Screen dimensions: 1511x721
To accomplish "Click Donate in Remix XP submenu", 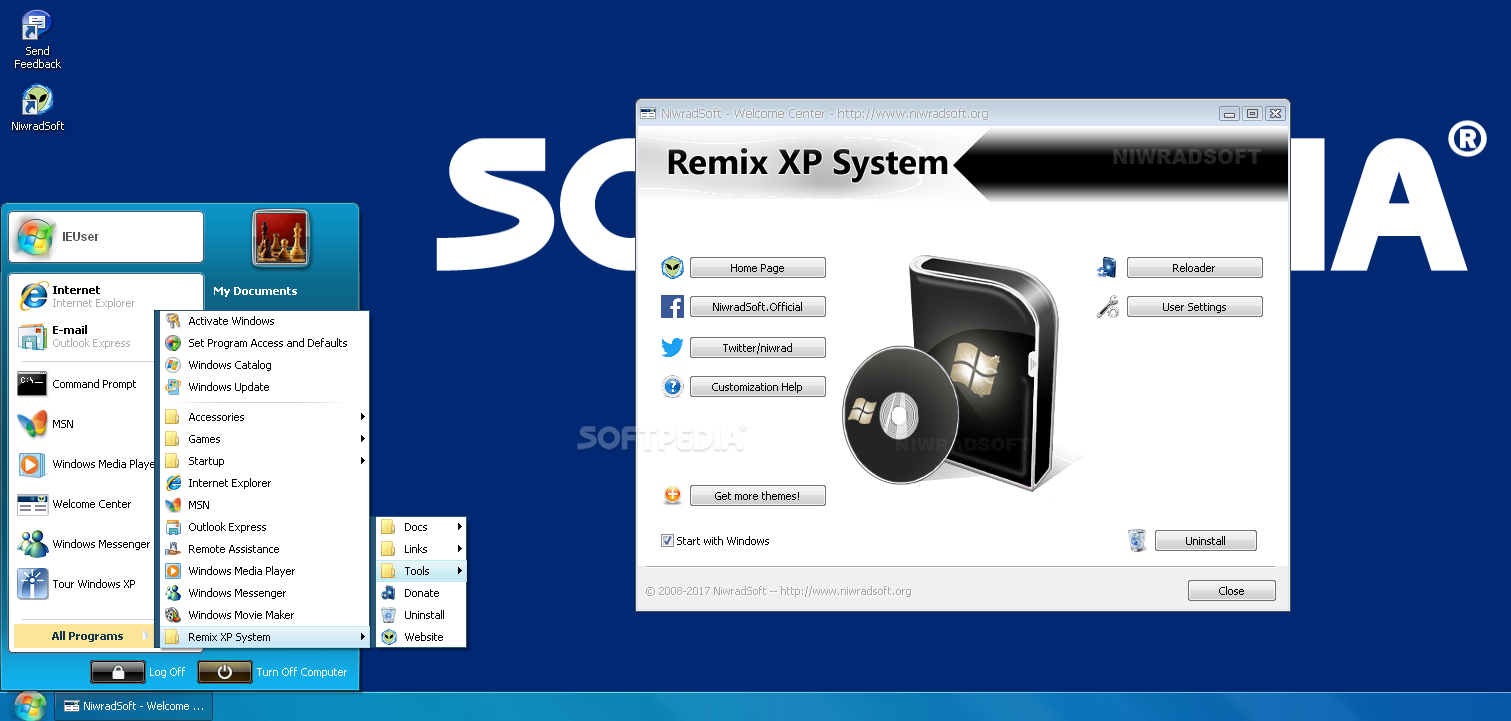I will (421, 593).
